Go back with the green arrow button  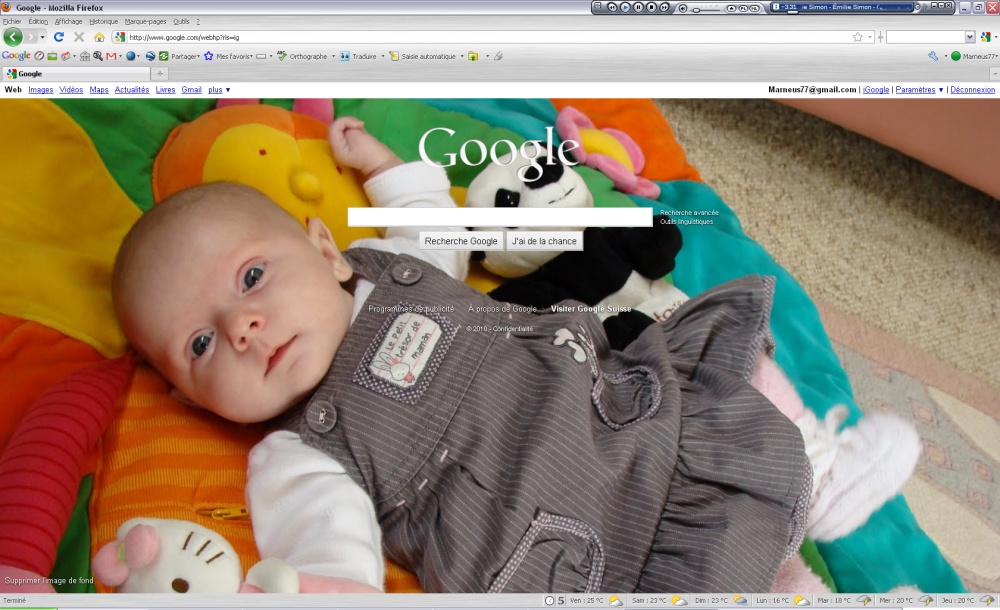pos(13,37)
